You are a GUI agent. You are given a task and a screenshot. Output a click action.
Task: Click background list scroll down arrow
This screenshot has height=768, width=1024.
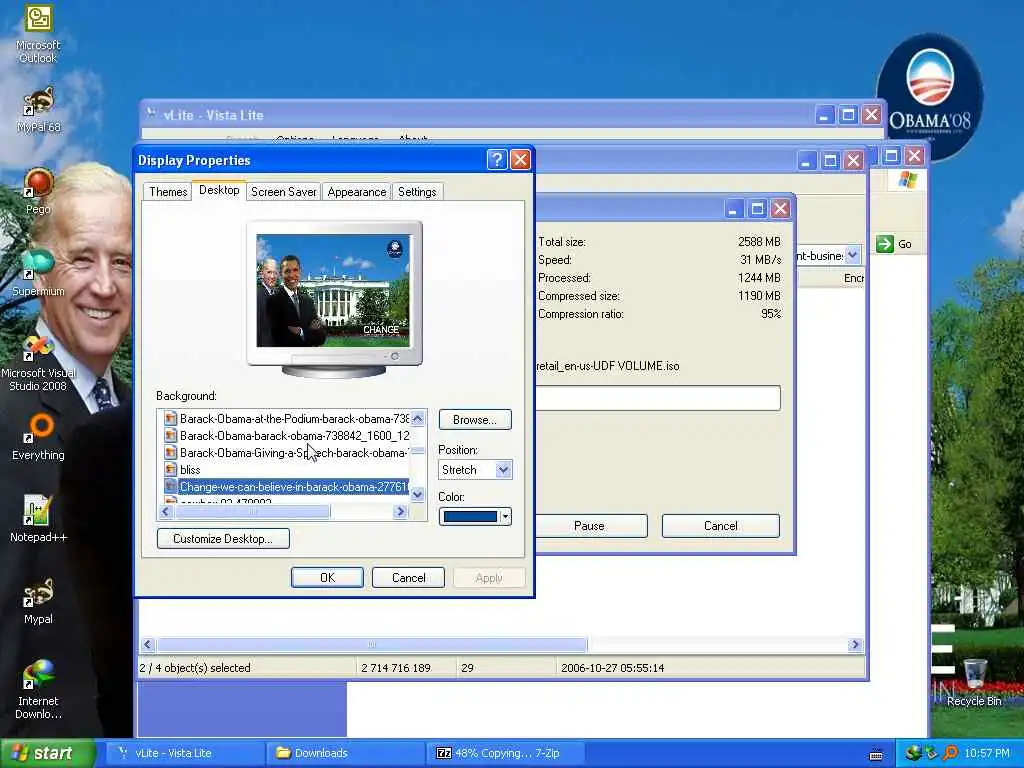click(x=418, y=495)
